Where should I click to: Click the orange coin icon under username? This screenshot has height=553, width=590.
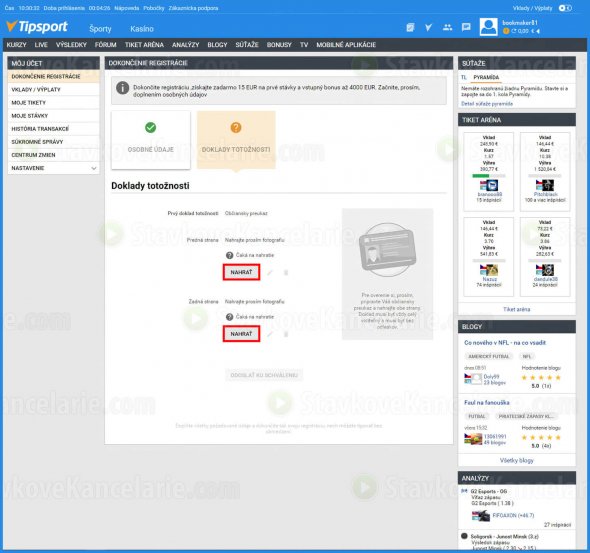(506, 31)
